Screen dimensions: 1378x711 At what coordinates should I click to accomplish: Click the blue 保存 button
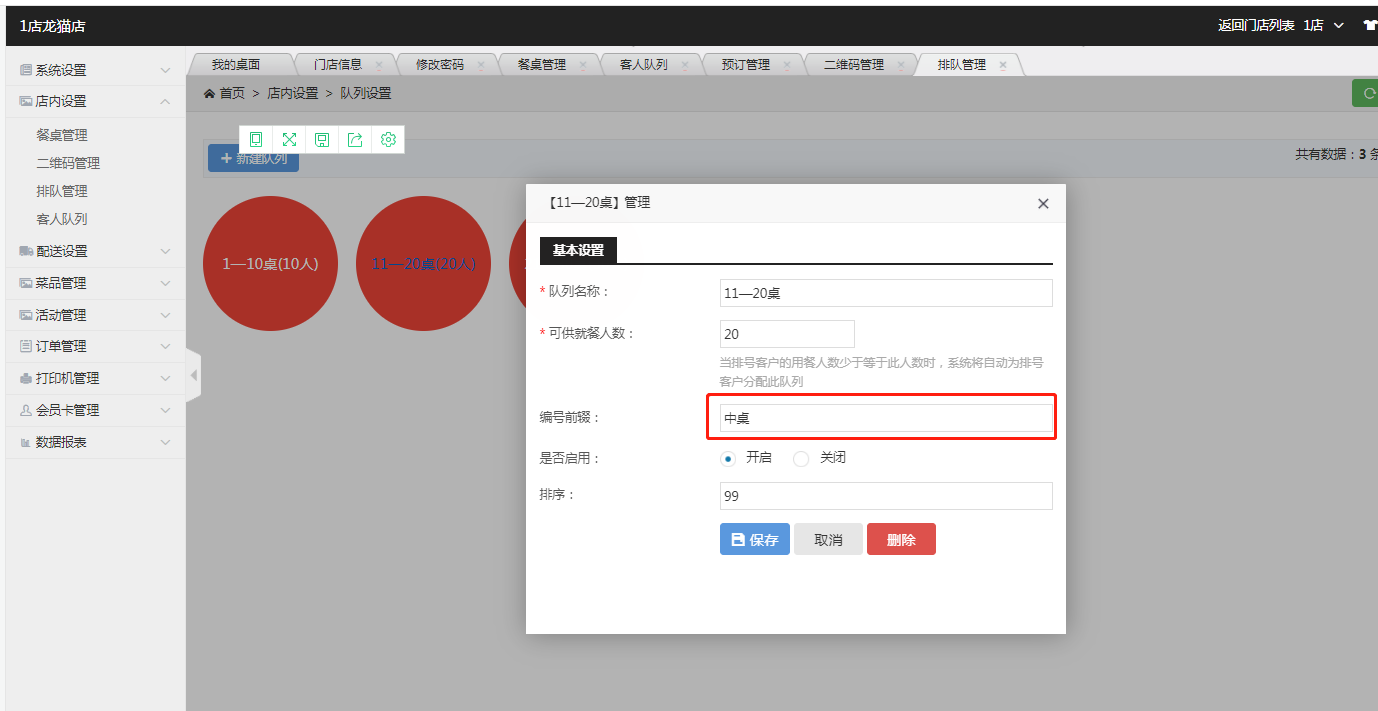coord(754,540)
